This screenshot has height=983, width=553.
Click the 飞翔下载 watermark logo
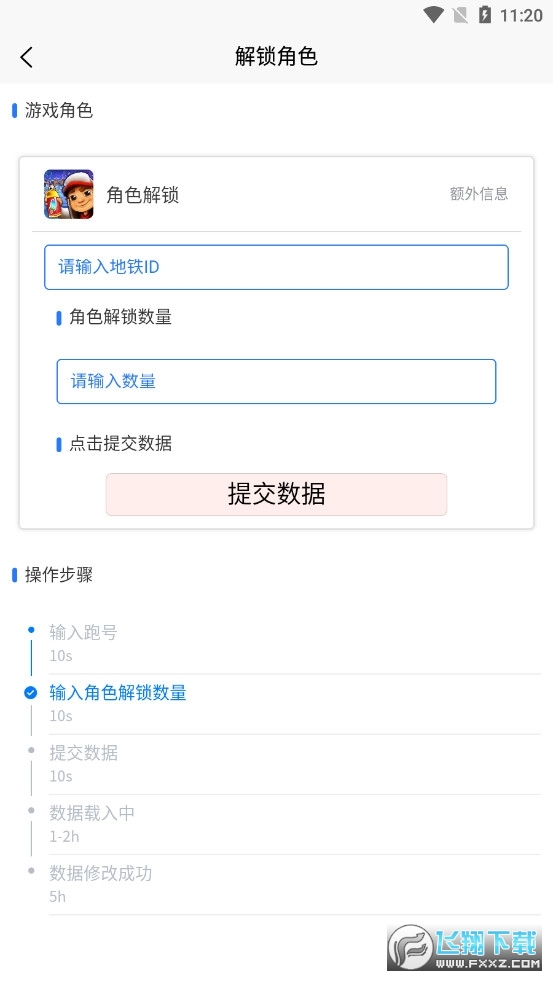coord(464,947)
